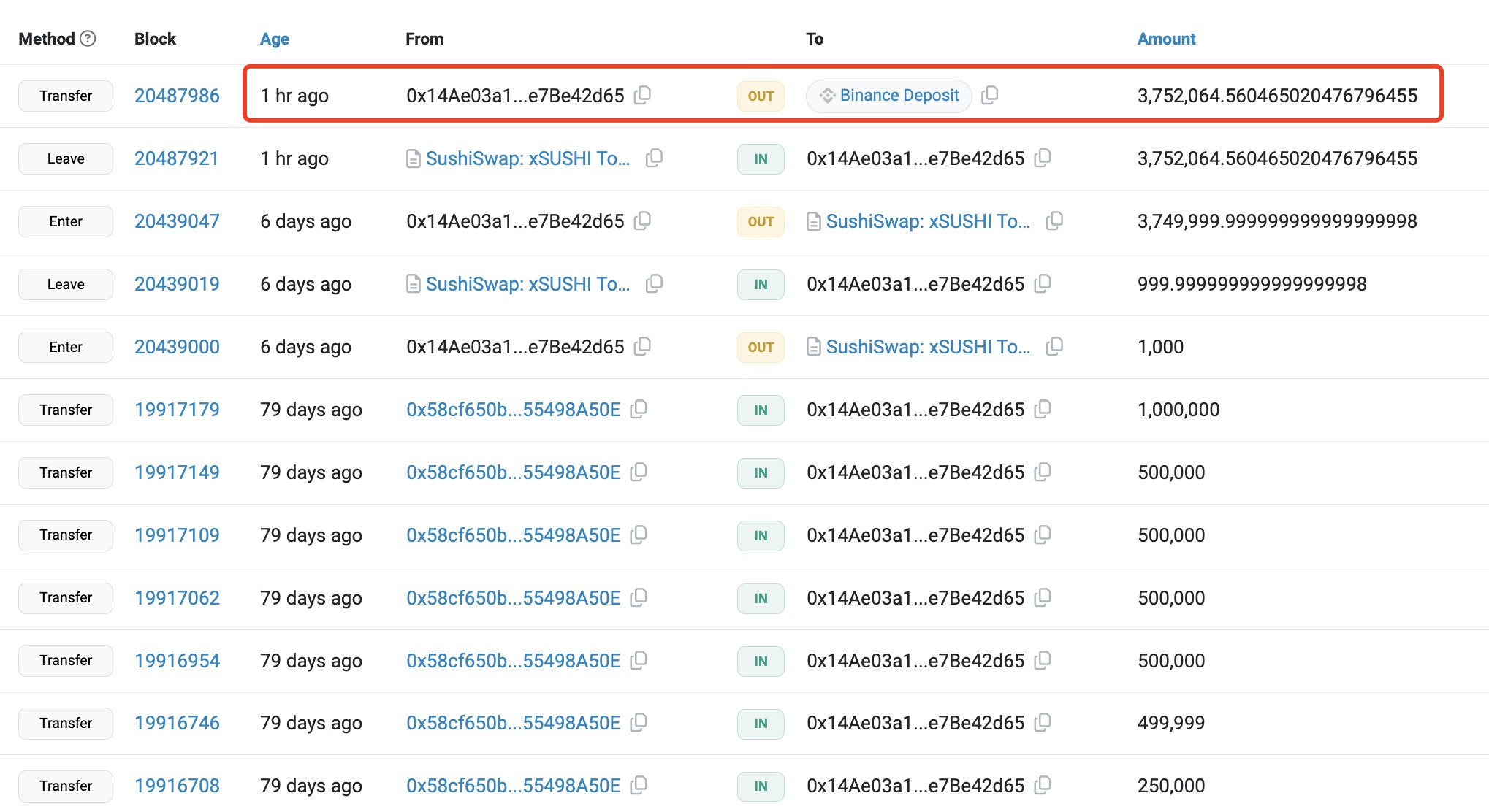The height and width of the screenshot is (812, 1489).
Task: Click the contract document icon, block 20439019
Action: click(413, 284)
